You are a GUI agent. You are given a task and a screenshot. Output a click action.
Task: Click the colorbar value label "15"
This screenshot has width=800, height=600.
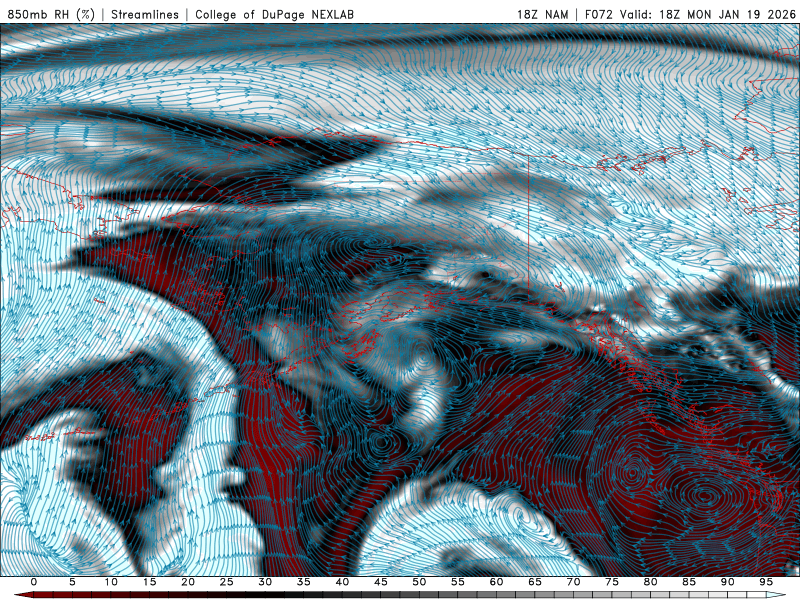(149, 582)
